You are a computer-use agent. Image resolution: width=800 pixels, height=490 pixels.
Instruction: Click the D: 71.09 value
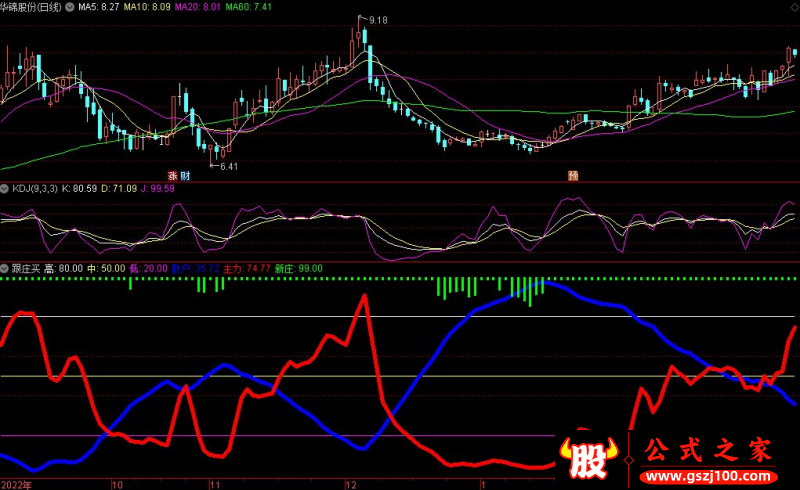point(119,189)
